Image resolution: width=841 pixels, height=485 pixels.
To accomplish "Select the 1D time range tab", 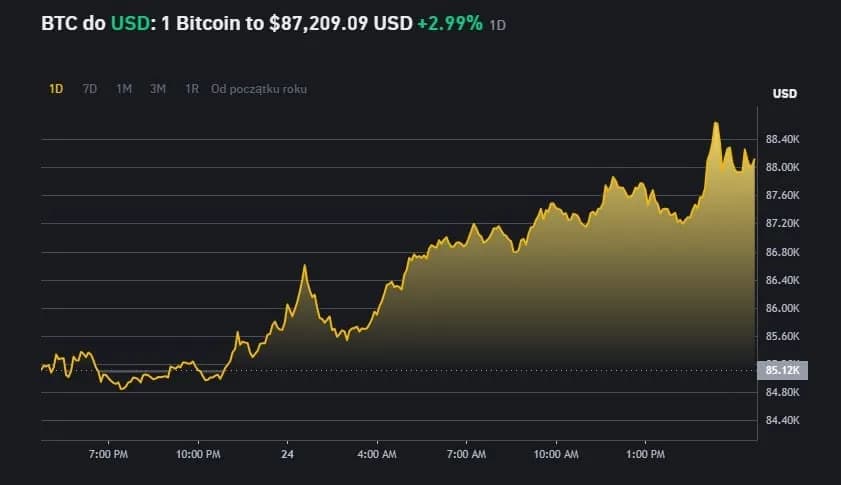I will pos(56,89).
